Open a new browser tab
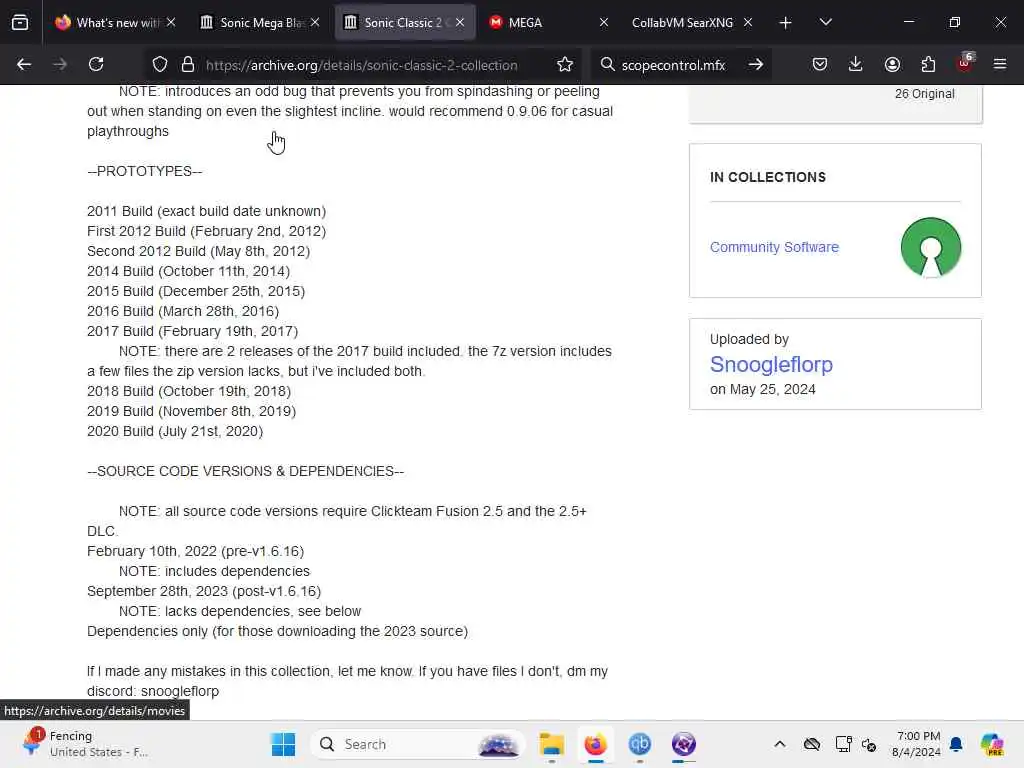1024x768 pixels. [786, 23]
